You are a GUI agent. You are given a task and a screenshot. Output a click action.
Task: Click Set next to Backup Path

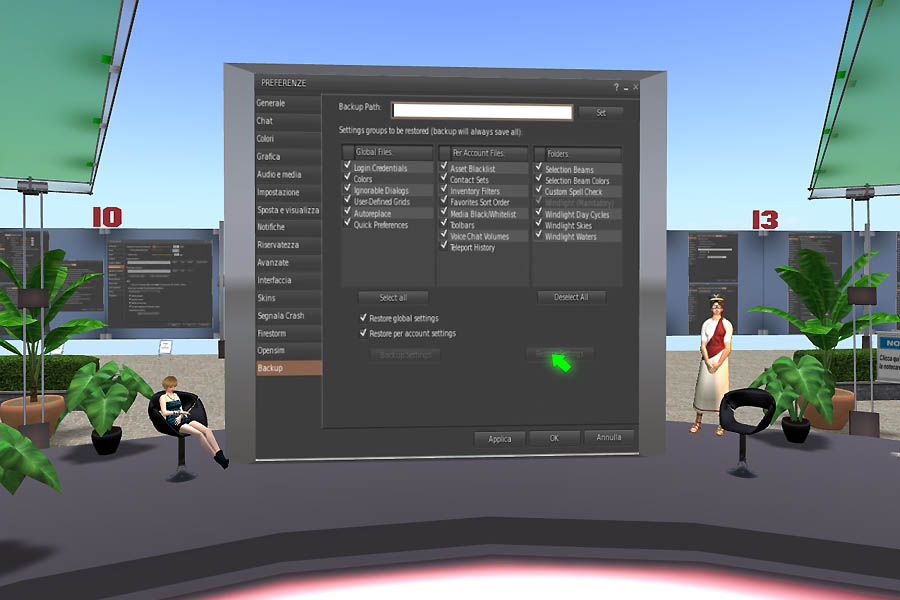tap(601, 113)
